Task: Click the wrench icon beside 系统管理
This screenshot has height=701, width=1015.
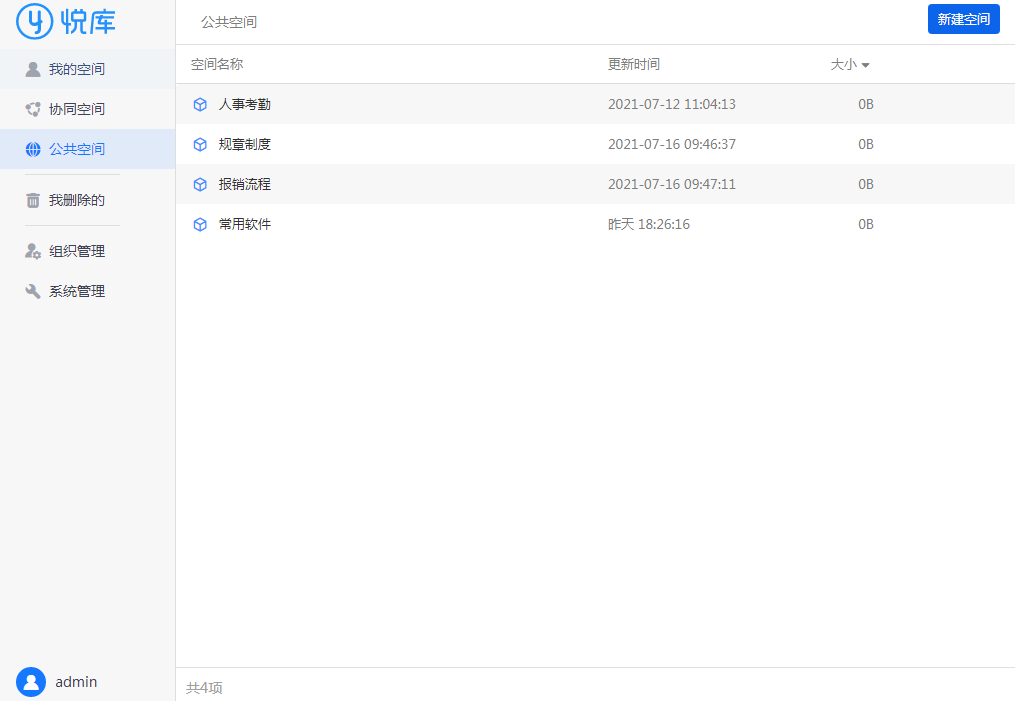Action: click(33, 291)
